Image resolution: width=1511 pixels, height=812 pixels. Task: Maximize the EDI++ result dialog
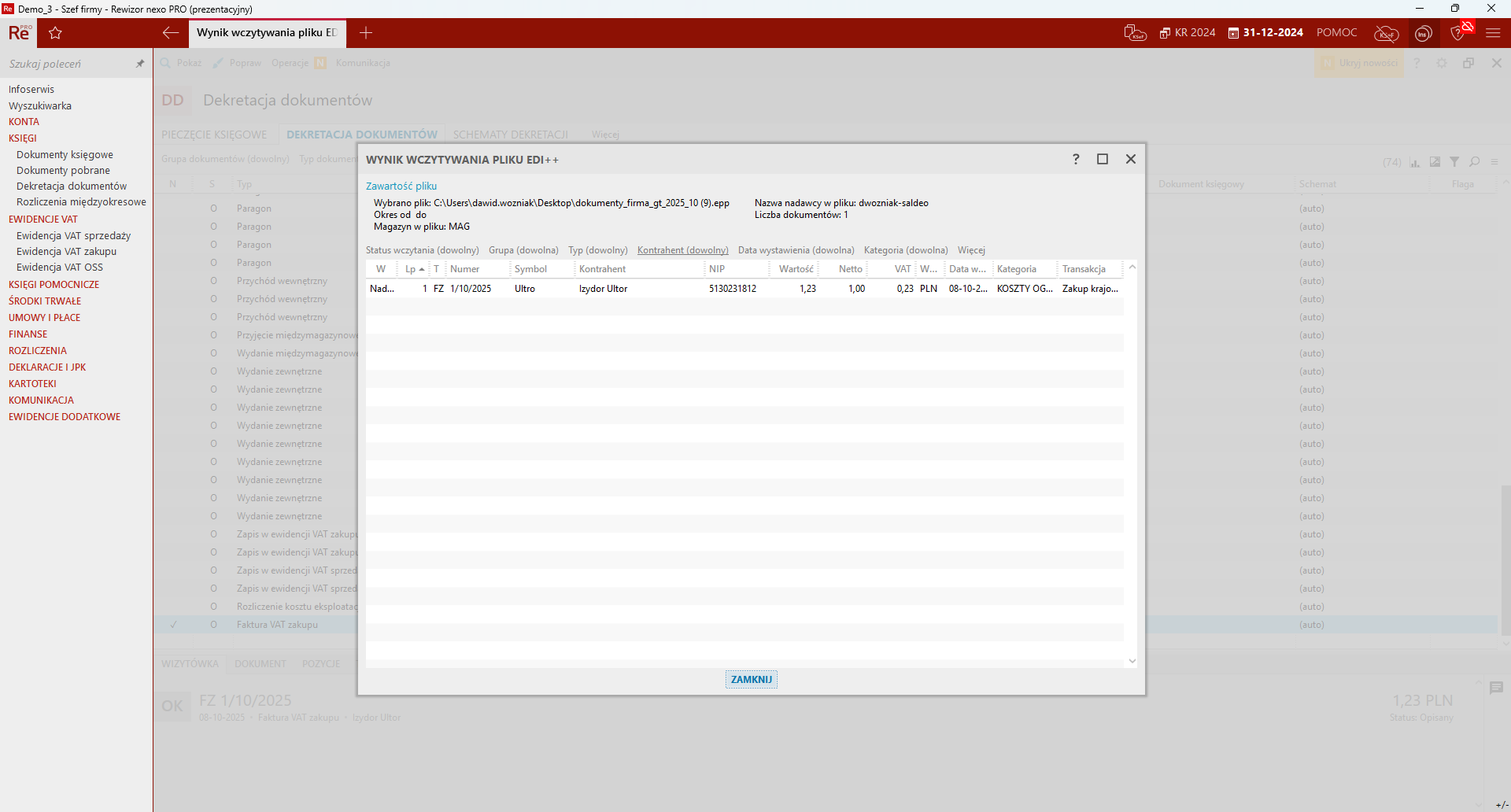pos(1103,159)
